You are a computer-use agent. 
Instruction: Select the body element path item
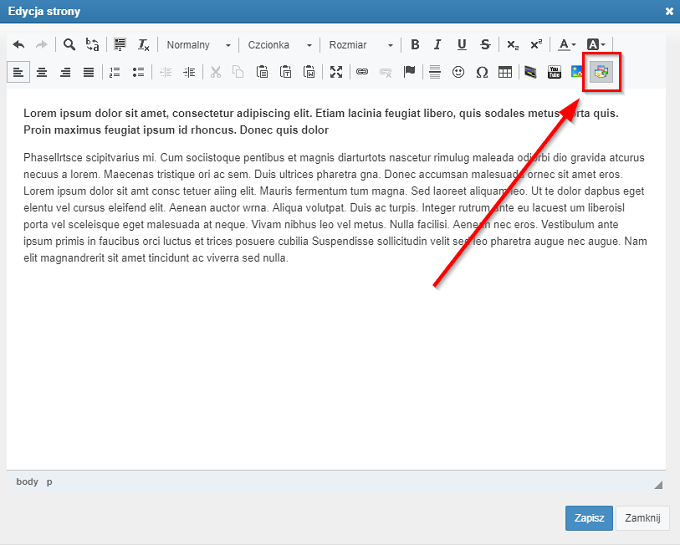tap(27, 482)
